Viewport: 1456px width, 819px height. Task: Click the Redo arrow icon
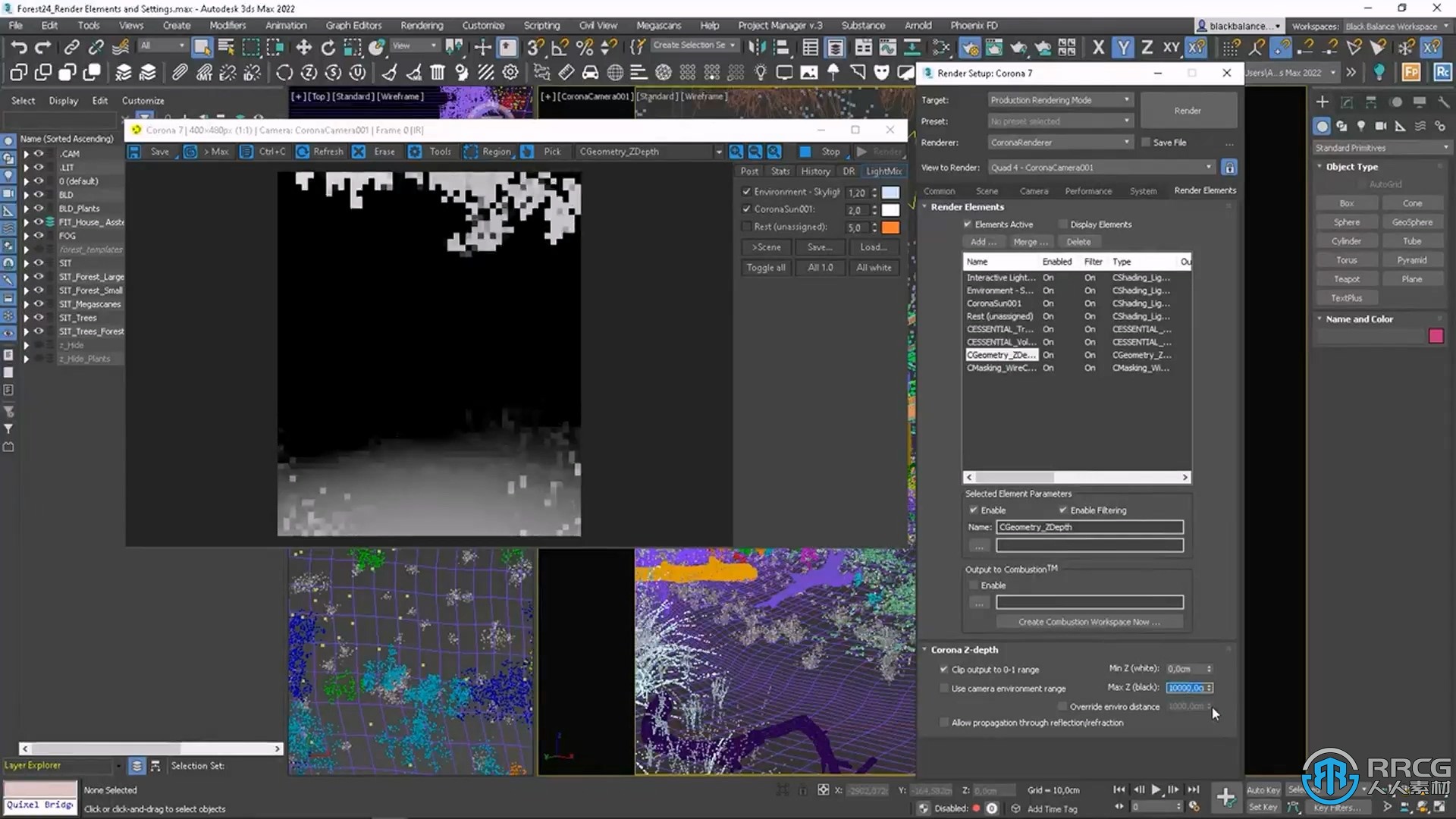coord(43,48)
